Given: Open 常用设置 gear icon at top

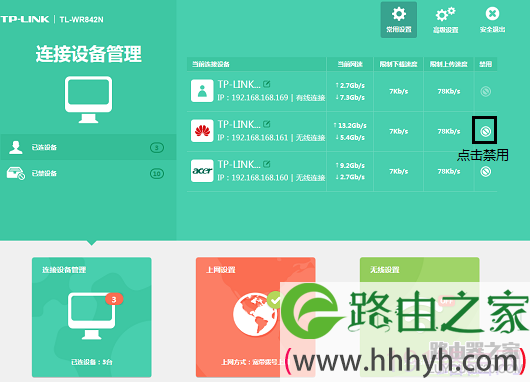Looking at the screenshot, I should pyautogui.click(x=399, y=20).
